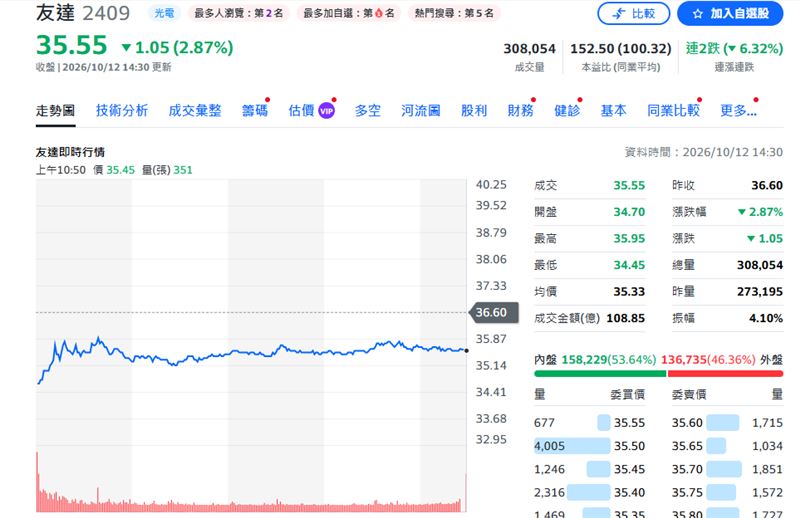Click 內盤 volume 158,229(53.64%)
This screenshot has width=800, height=518.
click(x=609, y=360)
